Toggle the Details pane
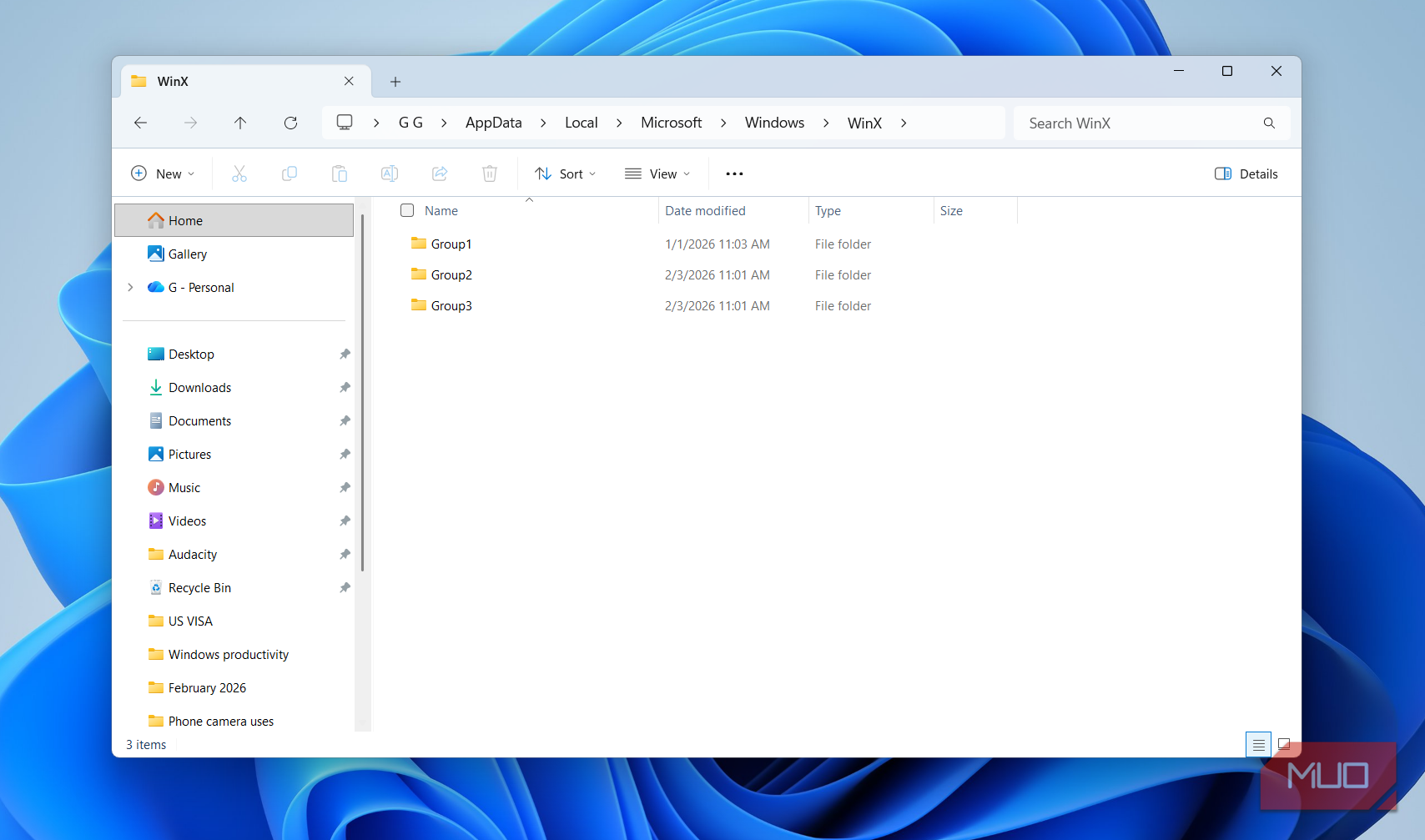Image resolution: width=1425 pixels, height=840 pixels. click(1246, 174)
